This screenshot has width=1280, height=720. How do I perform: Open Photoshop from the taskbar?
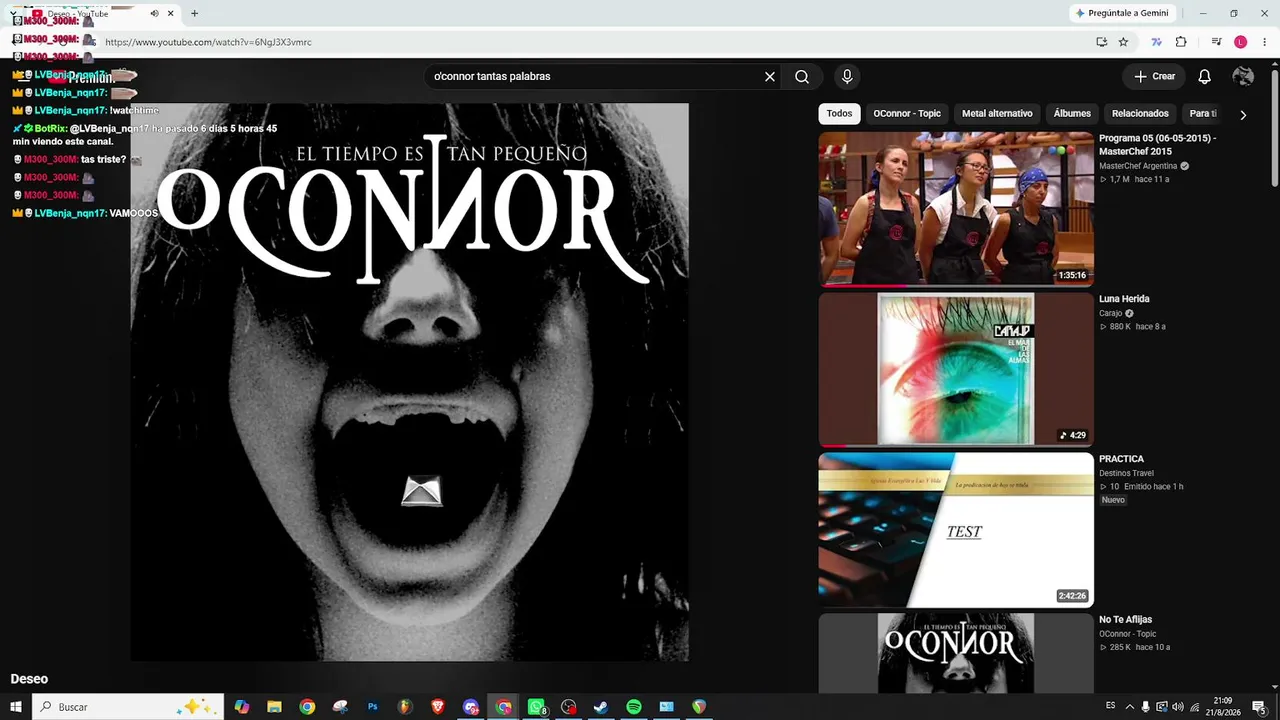373,707
